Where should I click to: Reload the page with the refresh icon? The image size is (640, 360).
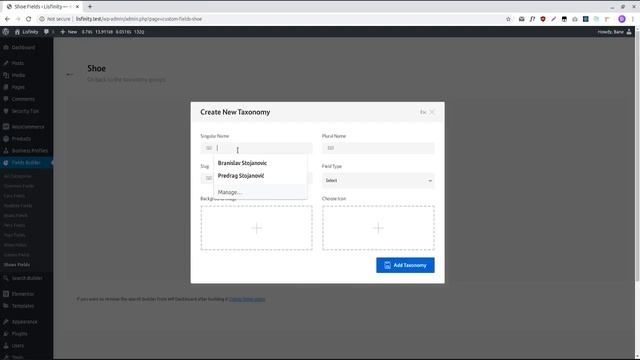click(29, 19)
